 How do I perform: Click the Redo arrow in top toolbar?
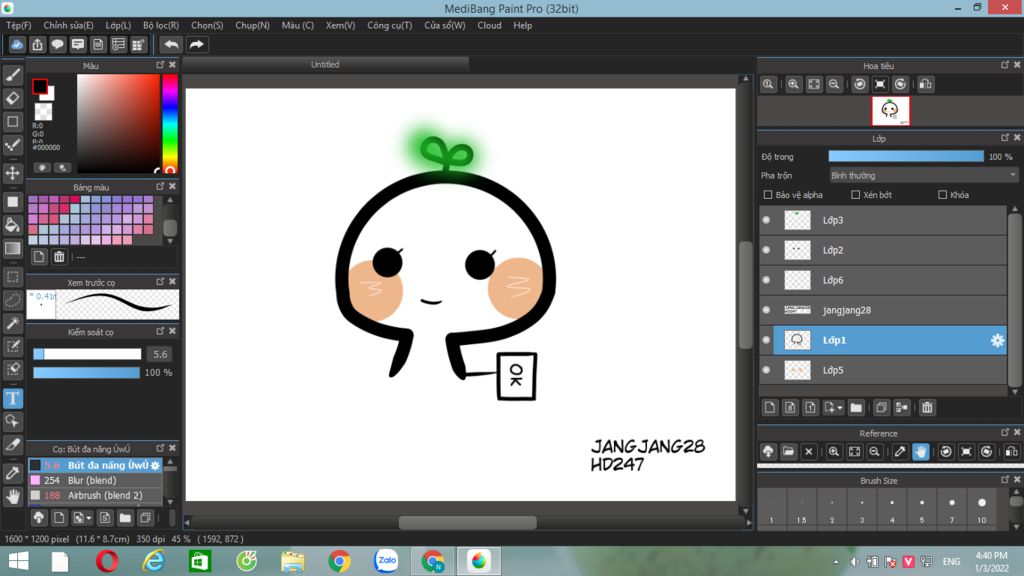point(197,44)
